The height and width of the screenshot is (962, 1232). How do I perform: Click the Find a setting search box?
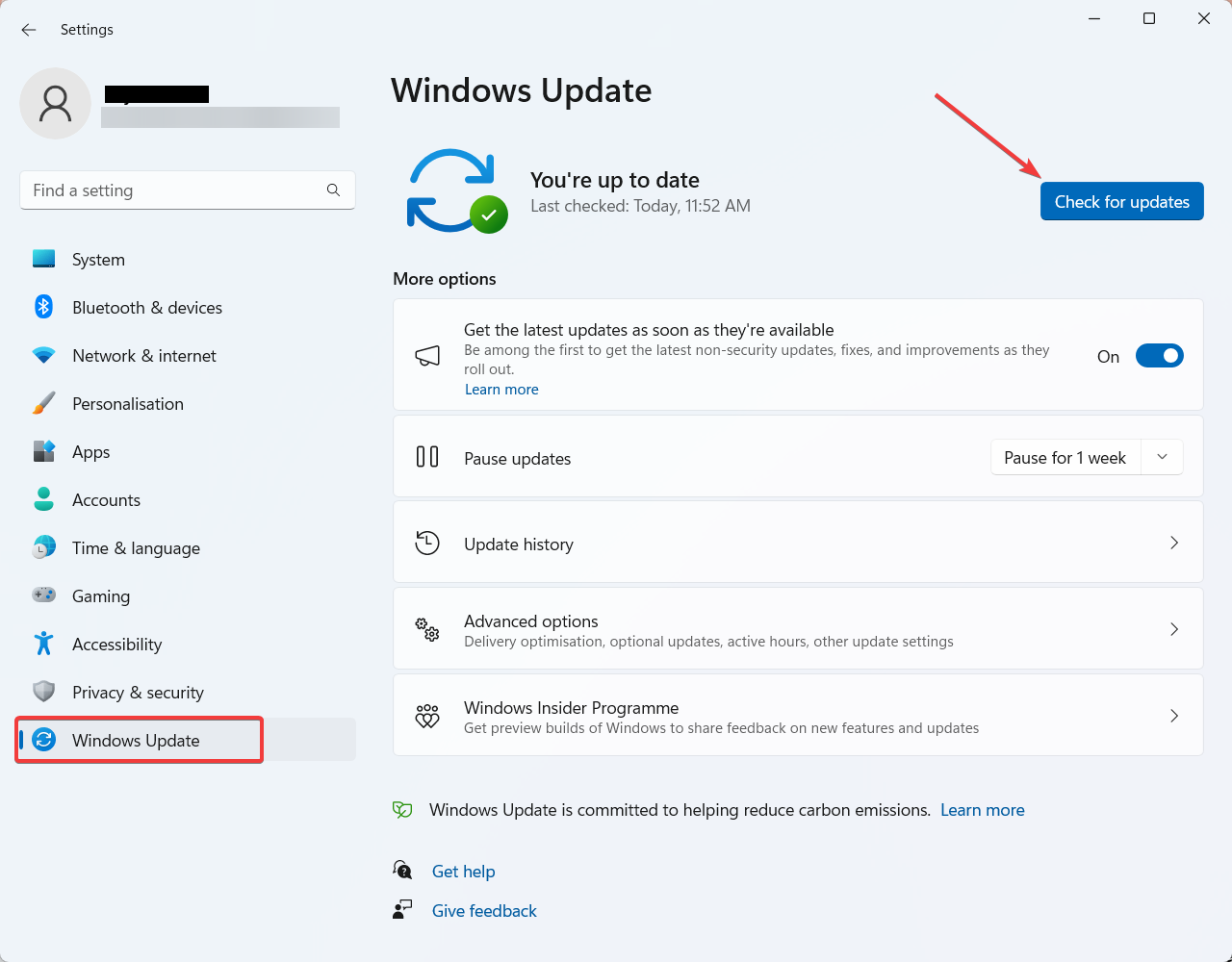pos(188,190)
